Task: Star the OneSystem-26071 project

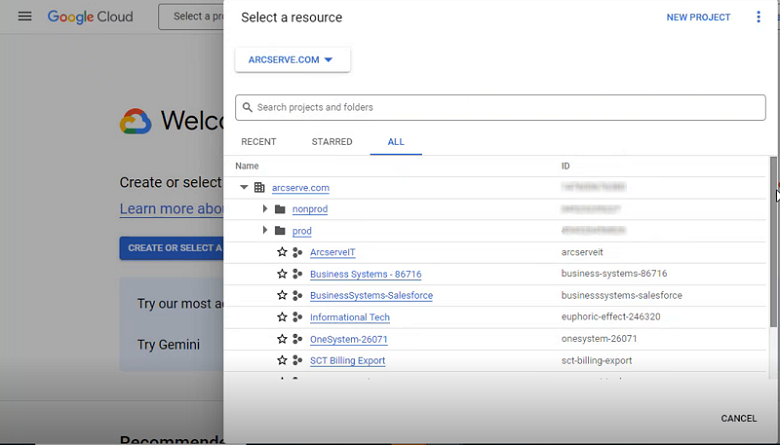Action: pos(282,339)
